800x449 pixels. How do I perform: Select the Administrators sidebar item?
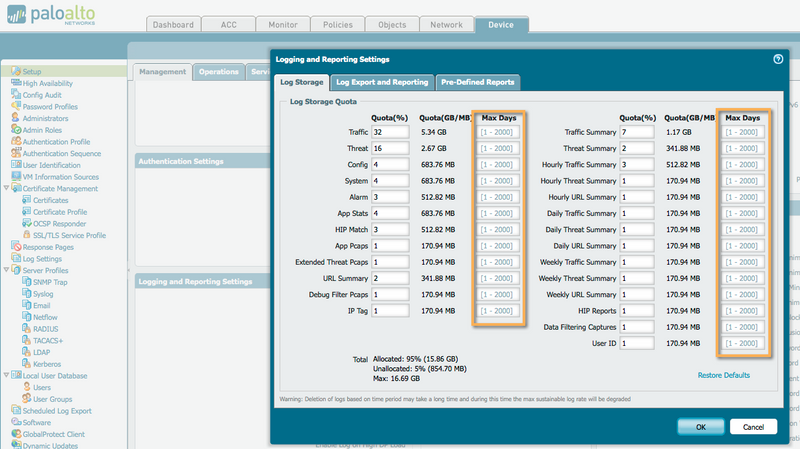[45, 118]
